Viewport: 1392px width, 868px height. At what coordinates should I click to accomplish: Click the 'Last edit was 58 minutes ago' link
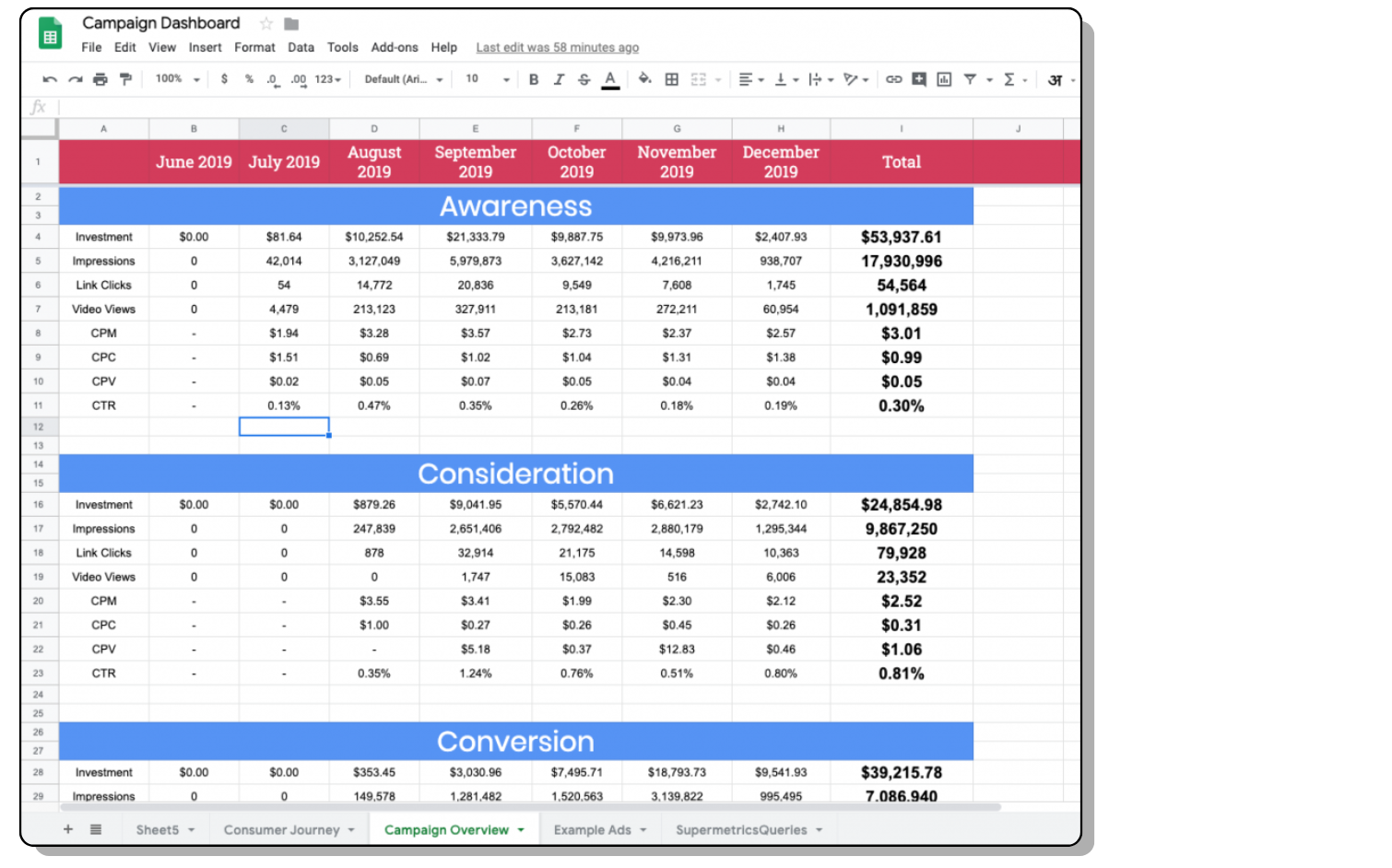coord(557,48)
